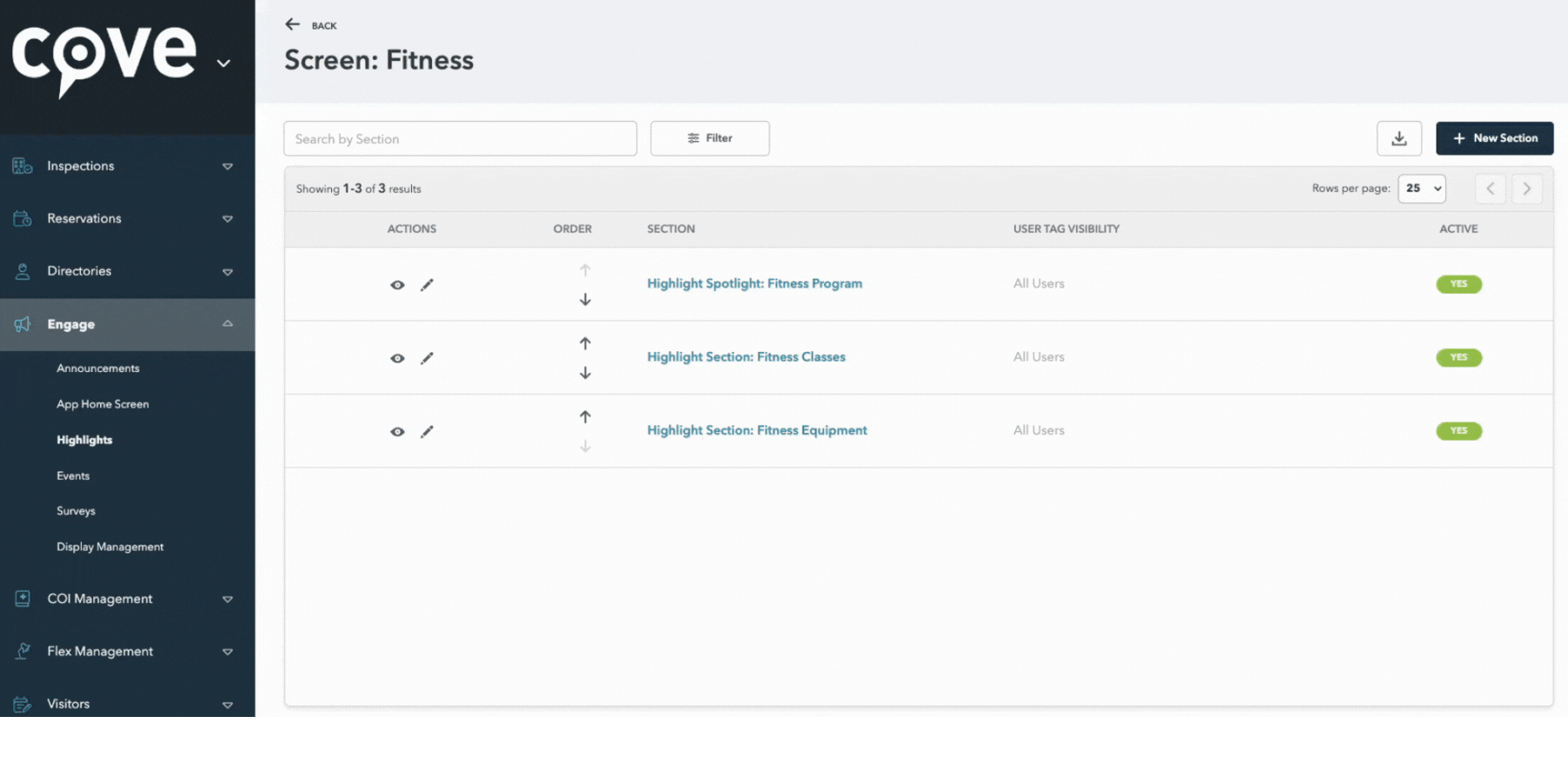This screenshot has height=784, width=1568.
Task: Click All Users in Fitness Classes row
Action: (x=1038, y=357)
